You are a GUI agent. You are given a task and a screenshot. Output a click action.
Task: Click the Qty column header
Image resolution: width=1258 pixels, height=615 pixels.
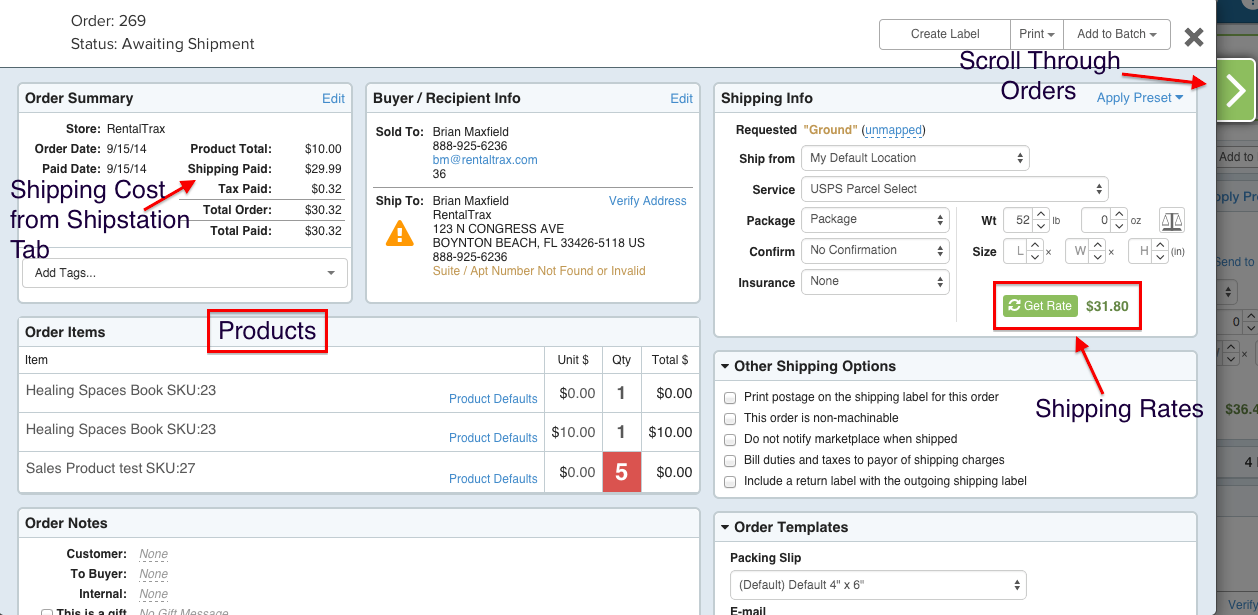[621, 360]
